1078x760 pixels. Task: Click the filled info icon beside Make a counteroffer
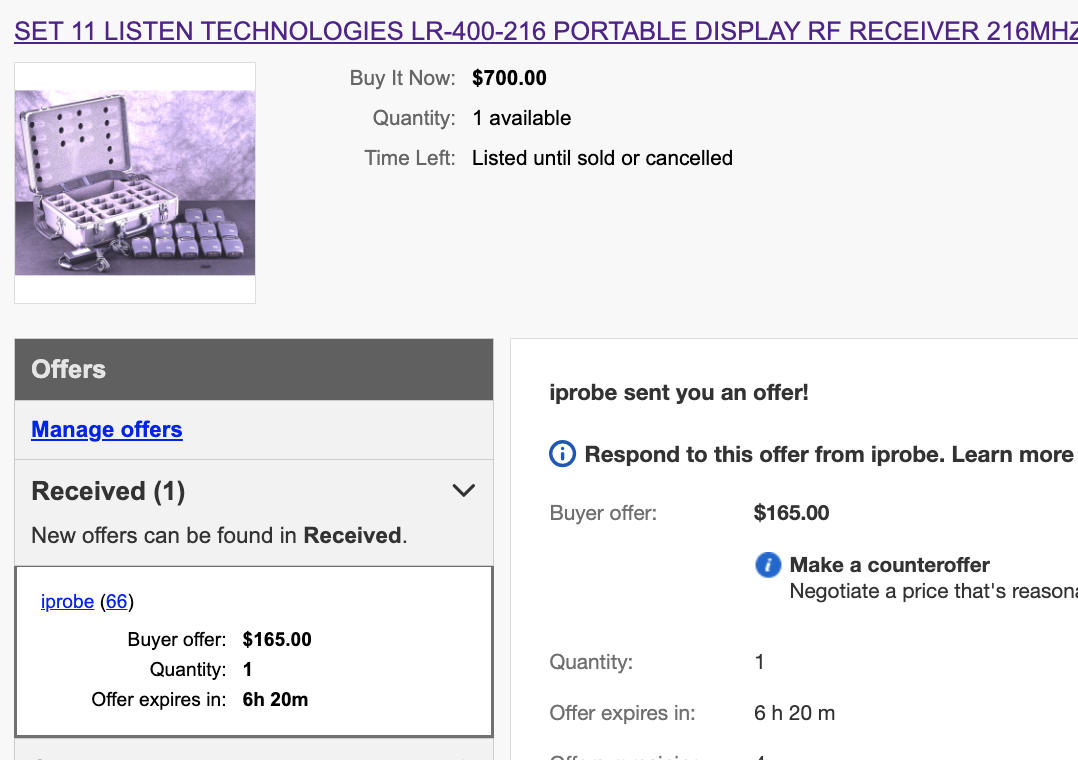click(767, 565)
